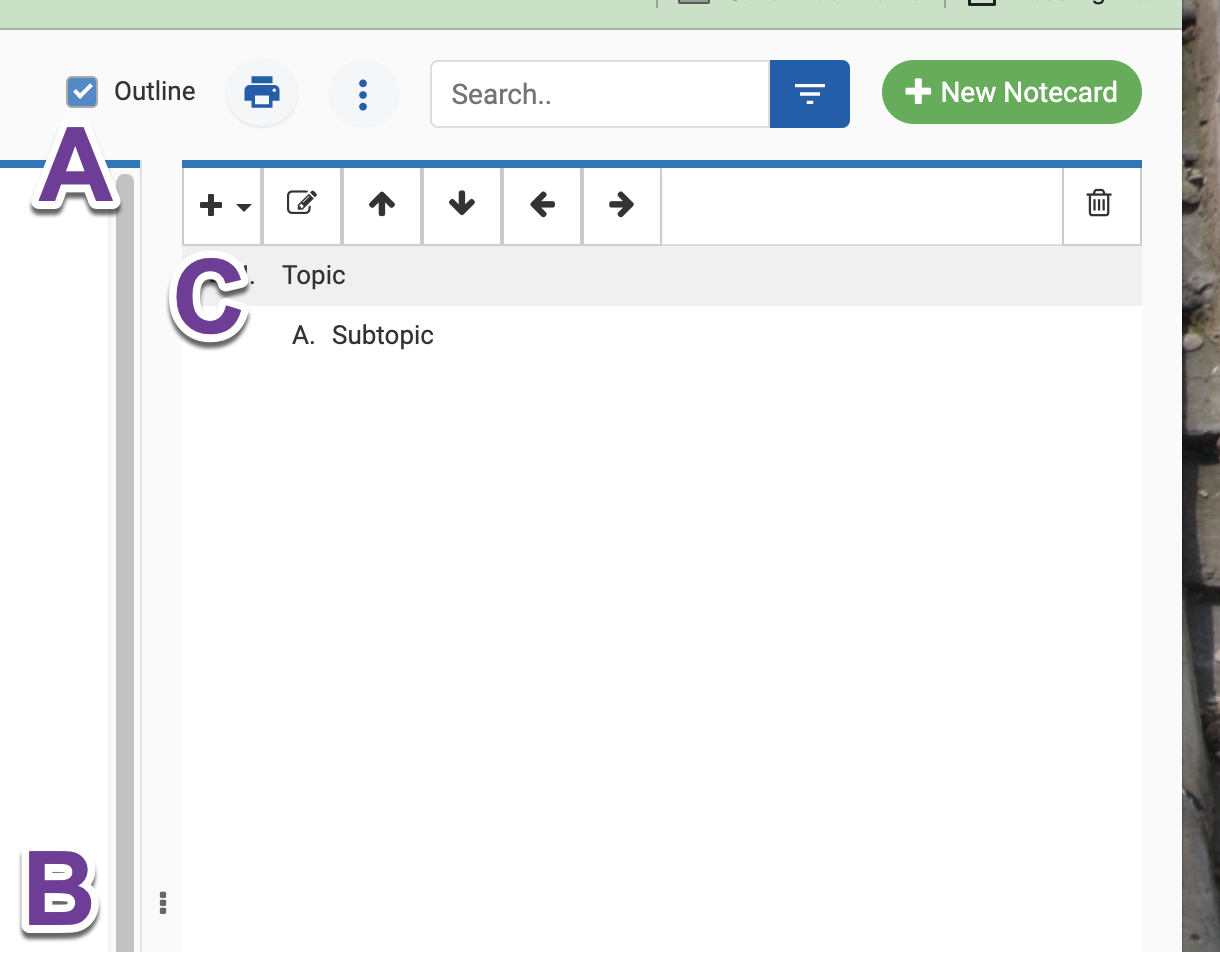This screenshot has height=964, width=1220.
Task: Edit the selected outline item
Action: [302, 204]
